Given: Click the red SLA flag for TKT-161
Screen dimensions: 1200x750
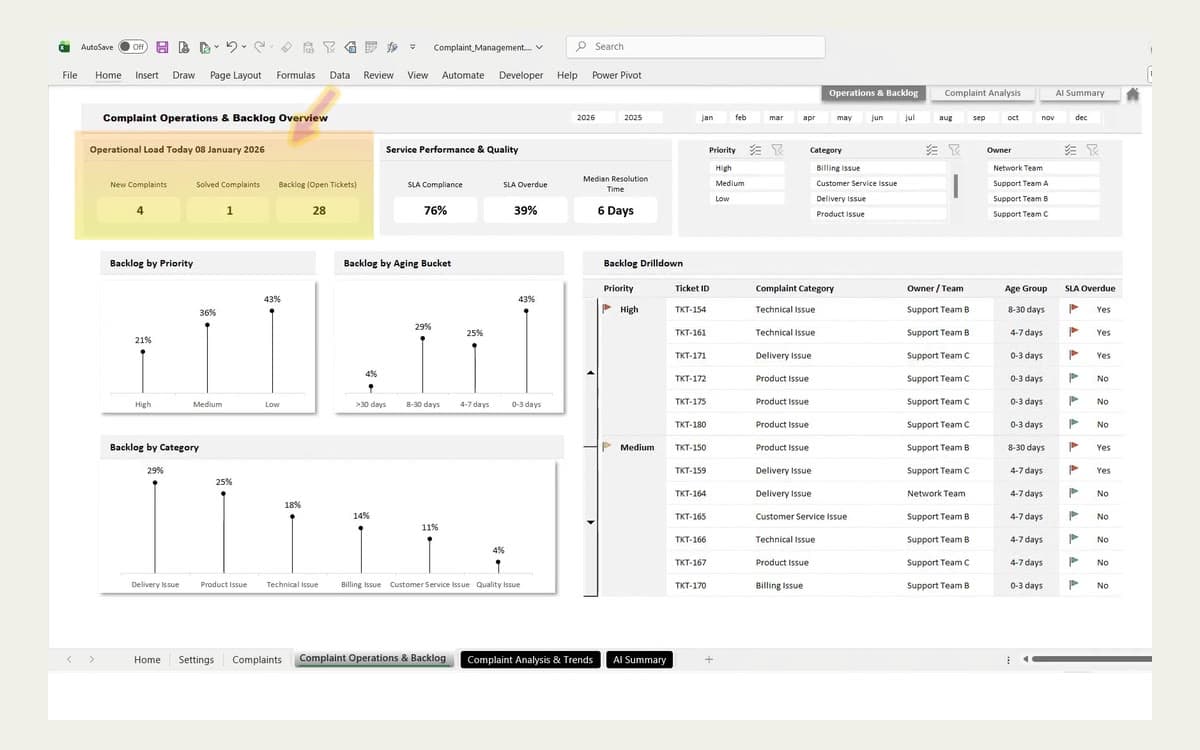Looking at the screenshot, I should click(x=1074, y=332).
